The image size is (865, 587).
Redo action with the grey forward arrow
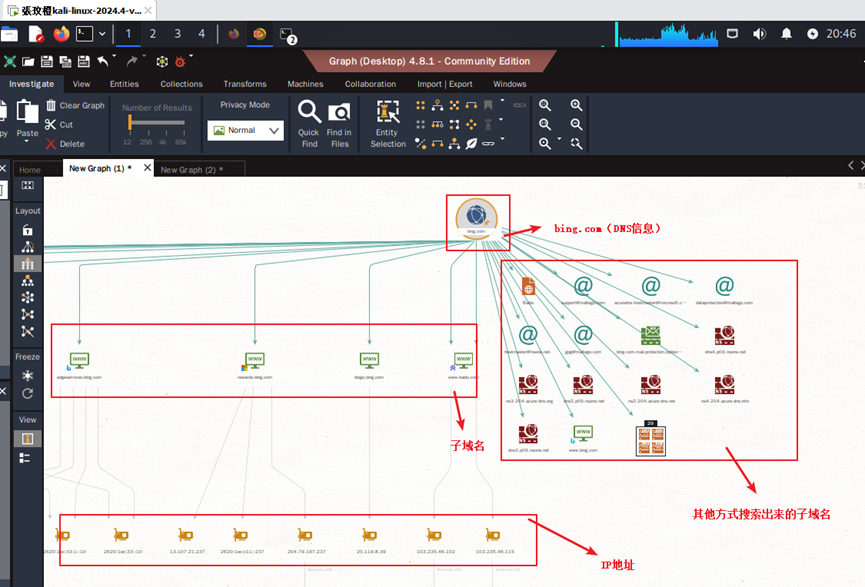[x=132, y=61]
